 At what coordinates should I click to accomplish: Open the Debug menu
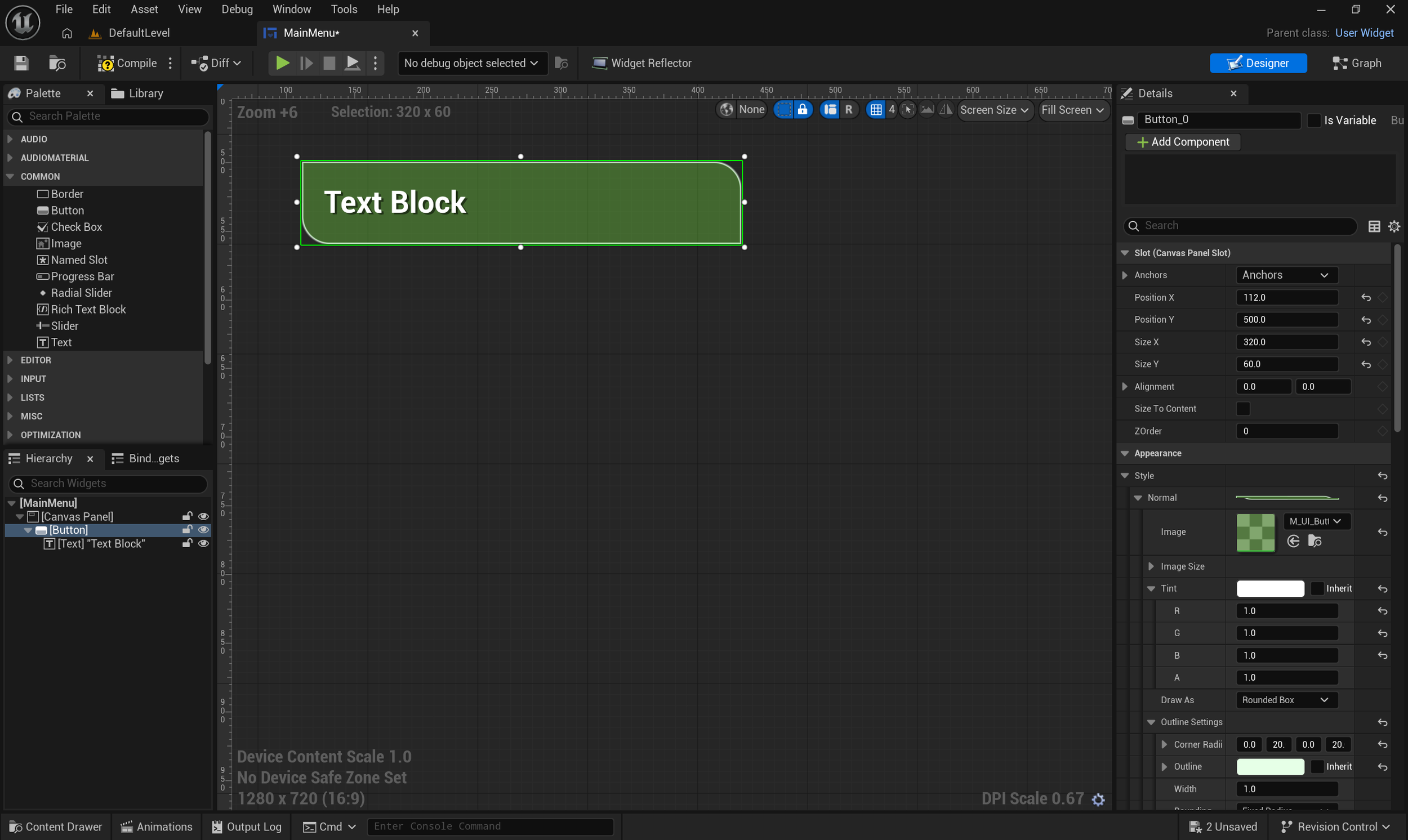click(x=237, y=9)
